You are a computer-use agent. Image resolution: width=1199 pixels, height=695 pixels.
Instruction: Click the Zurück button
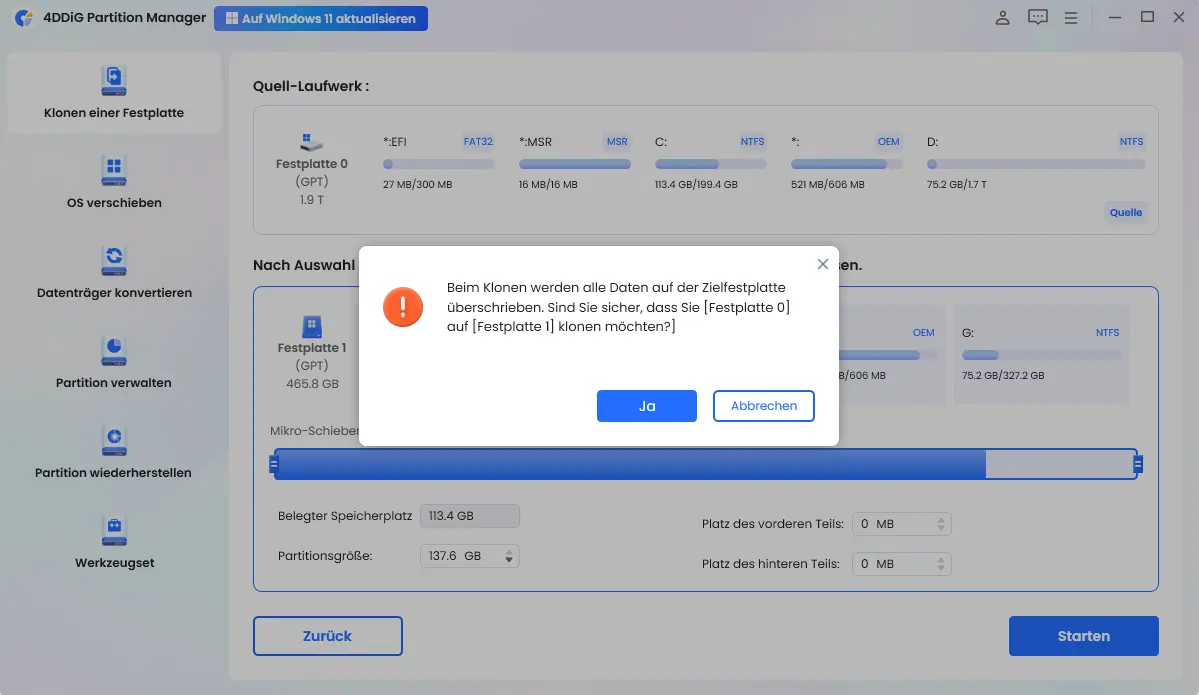click(x=327, y=636)
